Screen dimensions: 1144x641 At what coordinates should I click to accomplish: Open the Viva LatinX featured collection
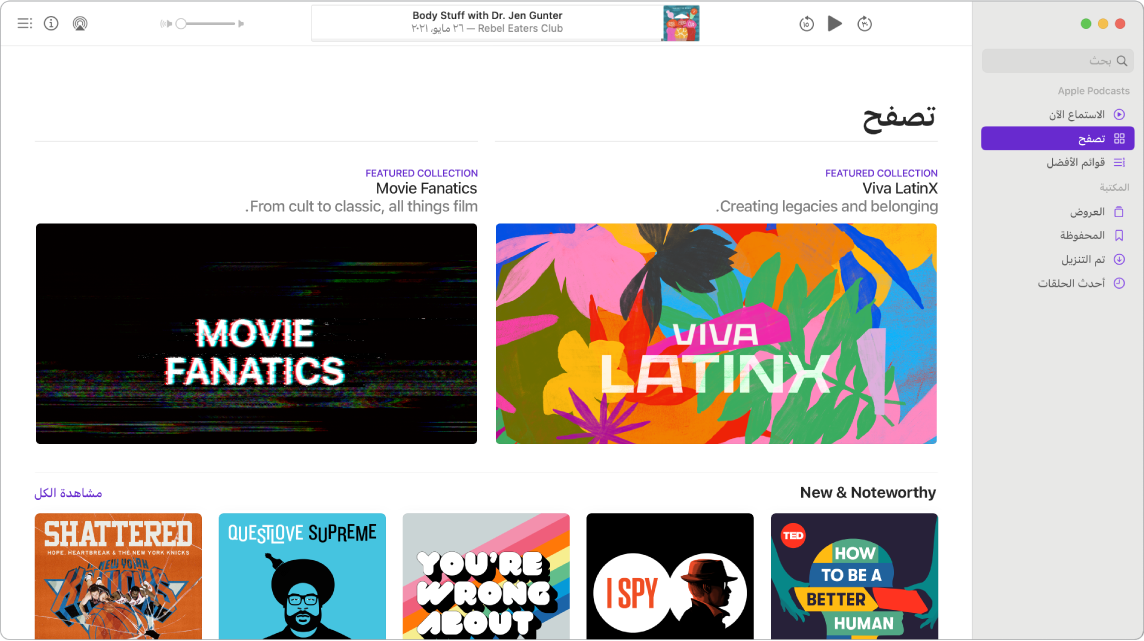pos(714,333)
